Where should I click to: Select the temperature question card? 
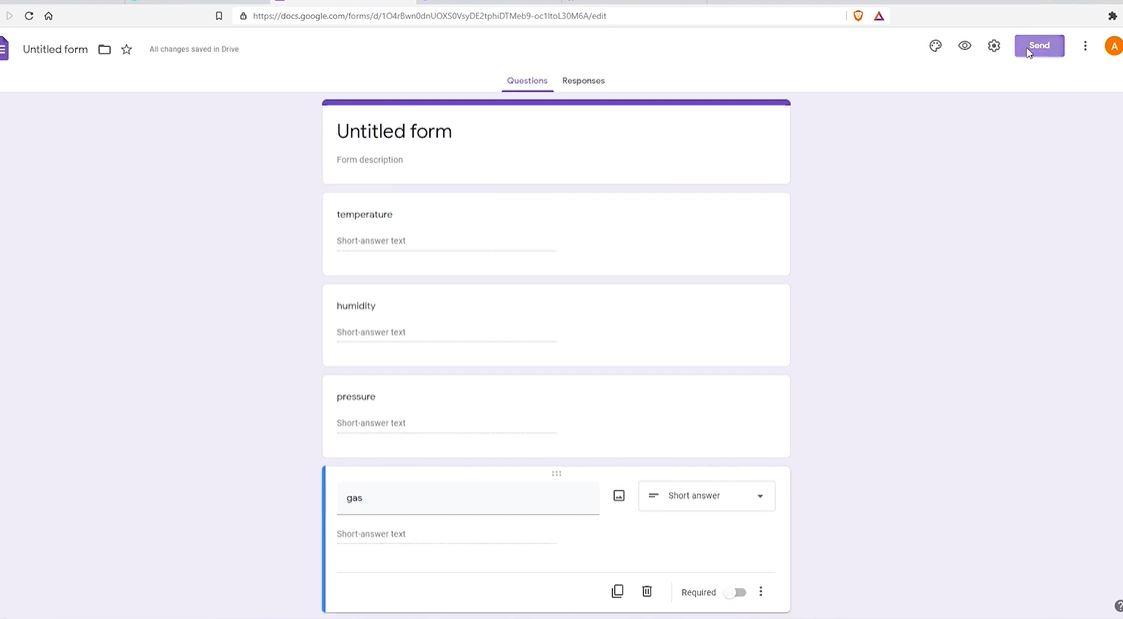point(556,234)
